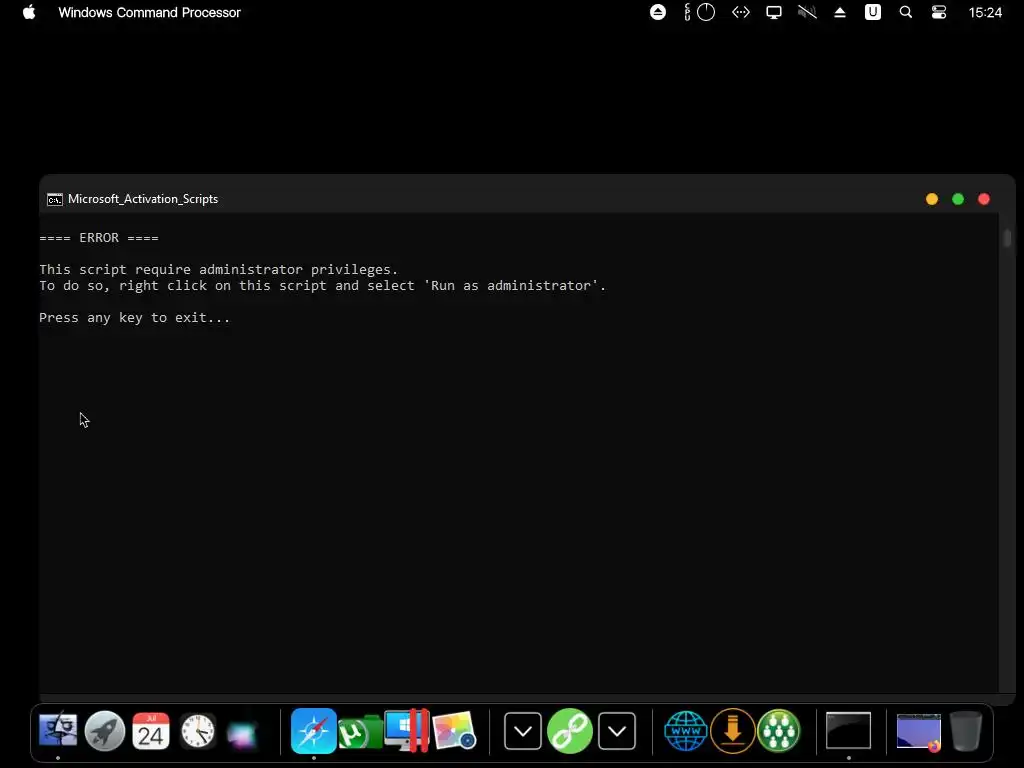Open the Trash in the dock
The height and width of the screenshot is (768, 1024).
point(966,731)
